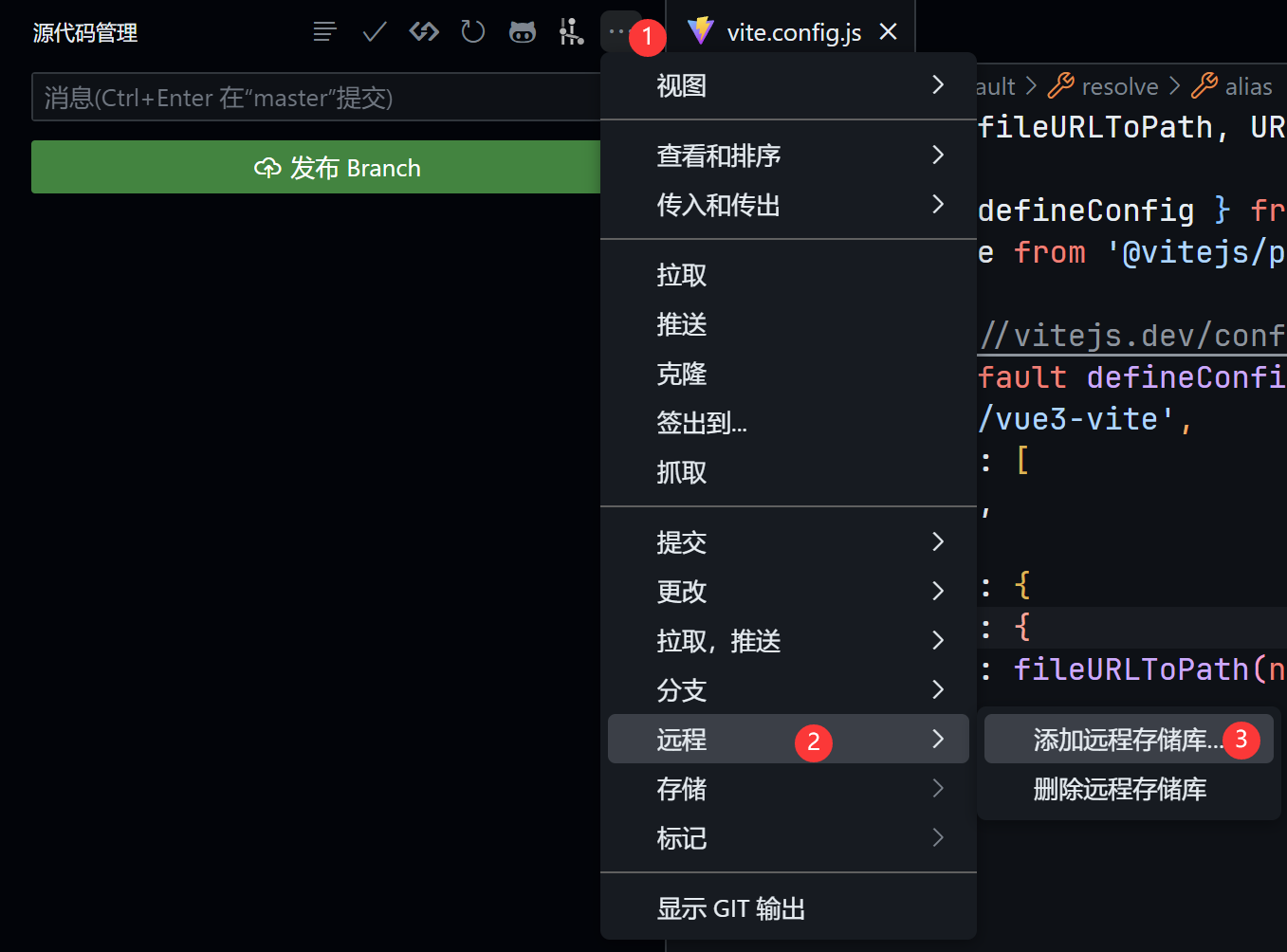The width and height of the screenshot is (1287, 952).
Task: Click the alias breadcrumb item
Action: tap(1248, 86)
